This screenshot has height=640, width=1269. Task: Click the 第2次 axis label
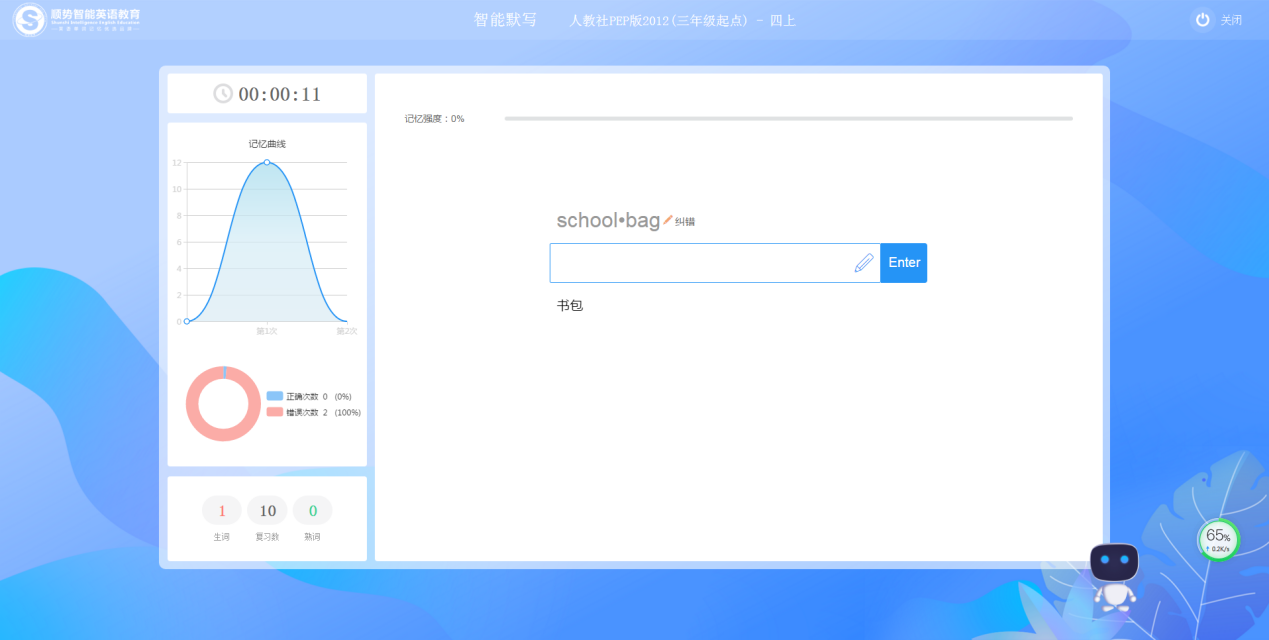[x=346, y=331]
